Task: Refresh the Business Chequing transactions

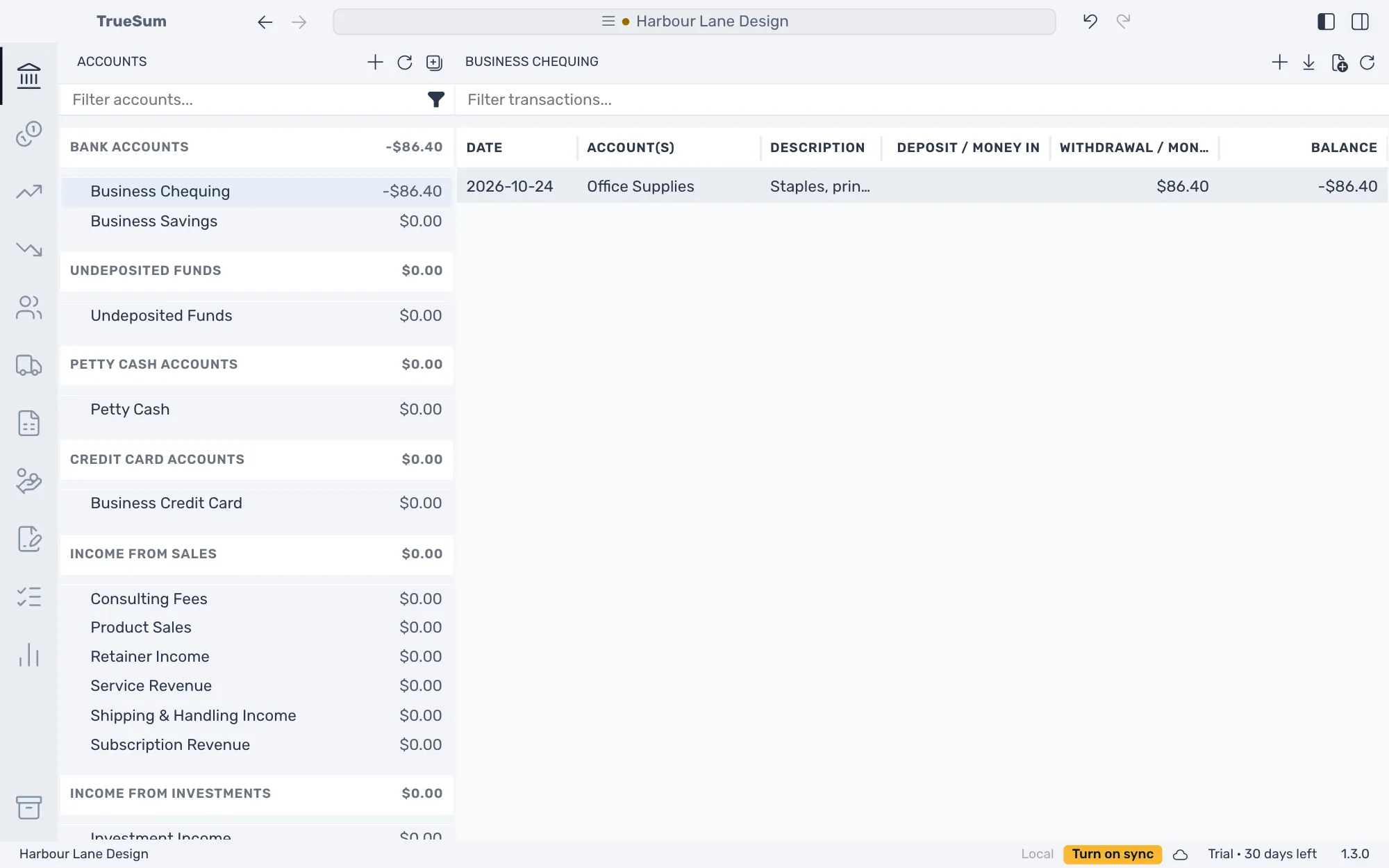Action: (x=1367, y=62)
